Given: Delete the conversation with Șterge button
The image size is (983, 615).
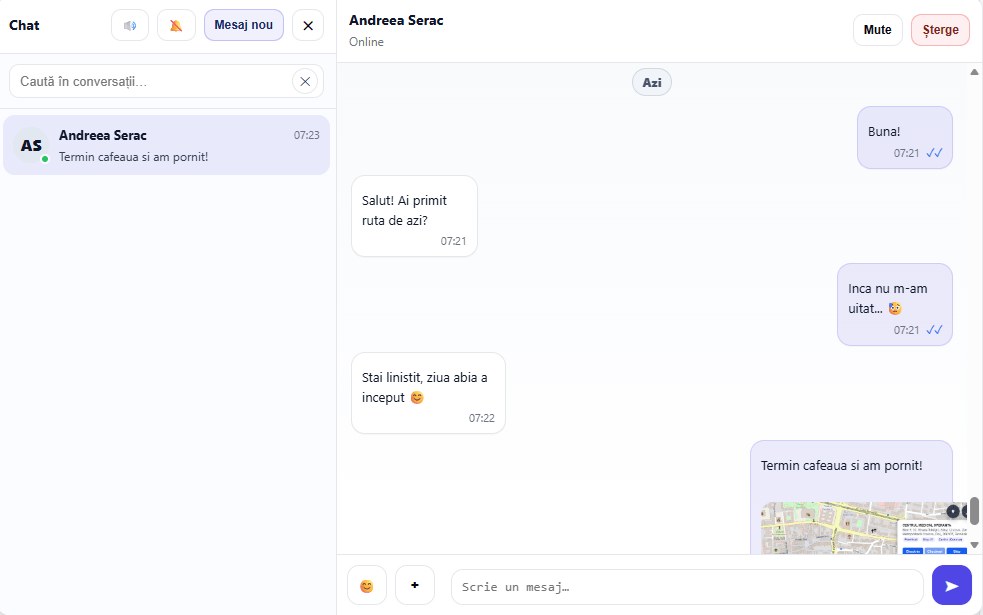Looking at the screenshot, I should [940, 29].
